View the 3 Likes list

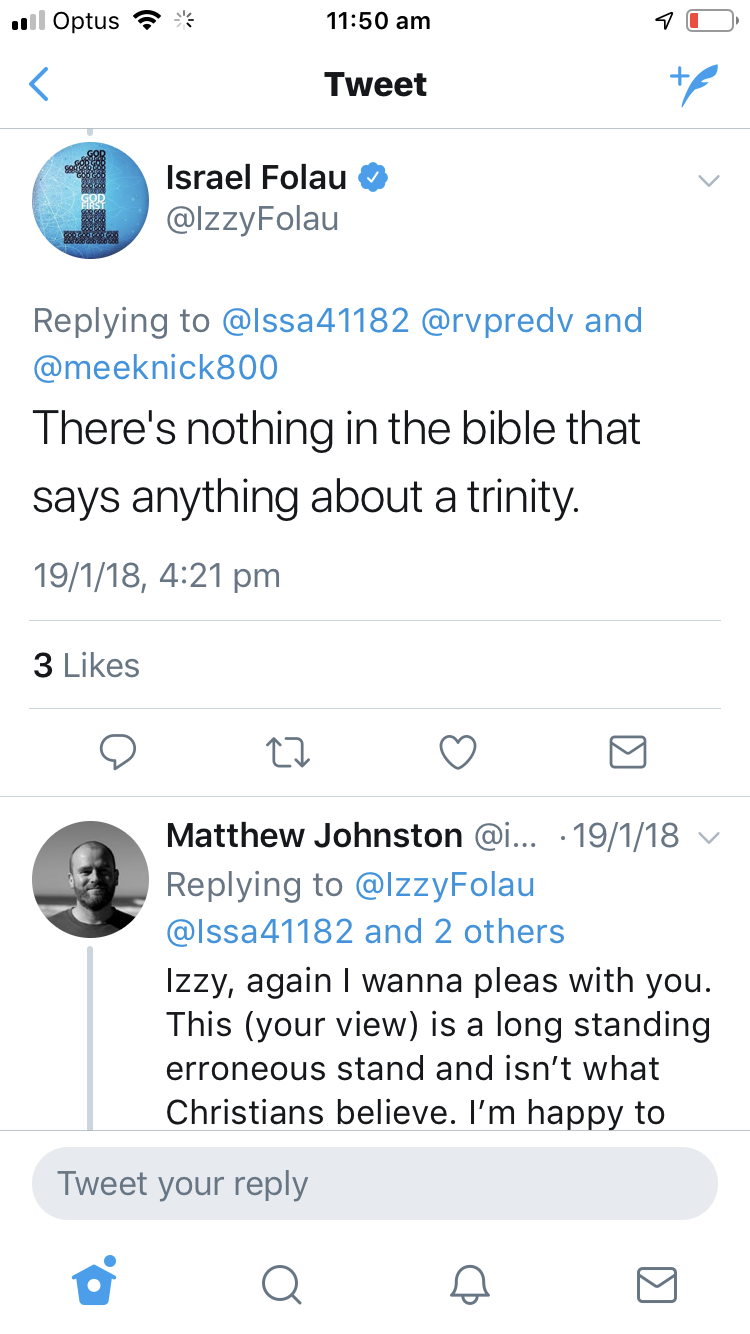86,665
